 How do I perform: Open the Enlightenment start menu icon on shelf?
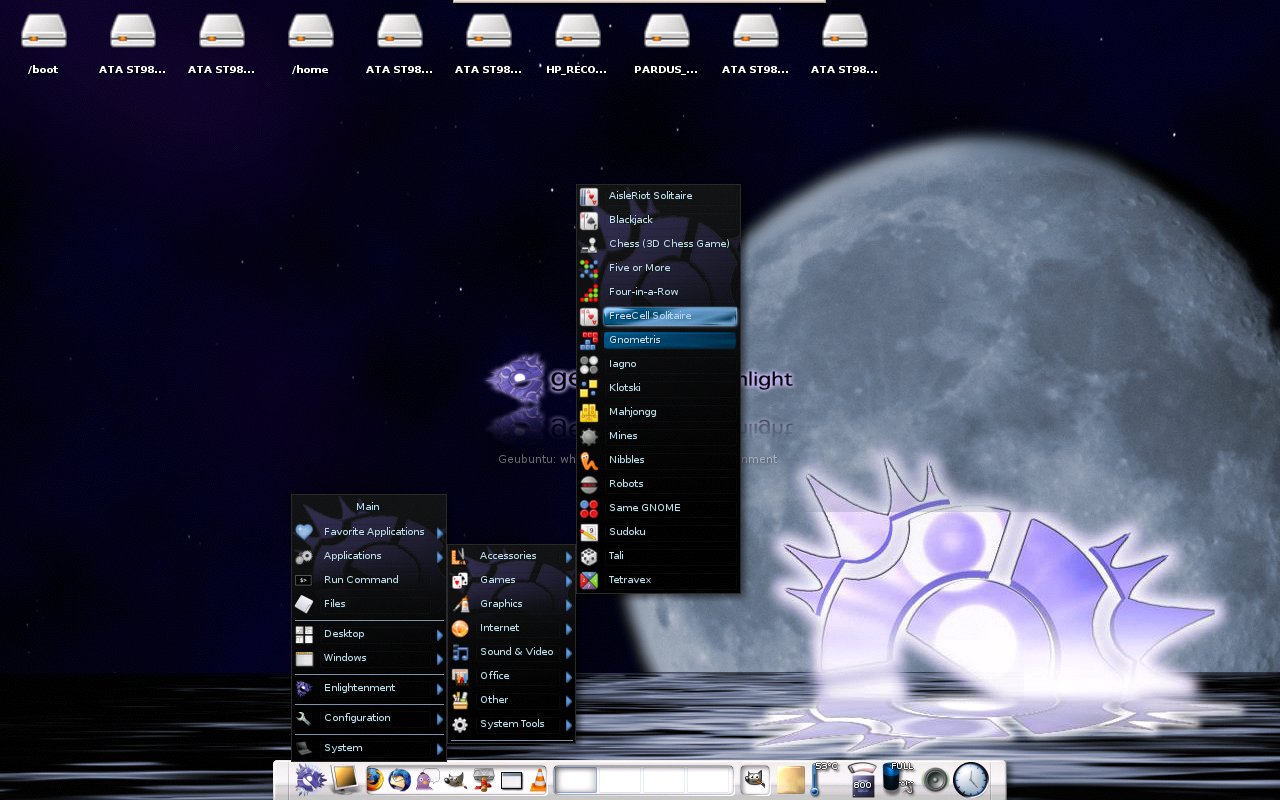click(310, 778)
